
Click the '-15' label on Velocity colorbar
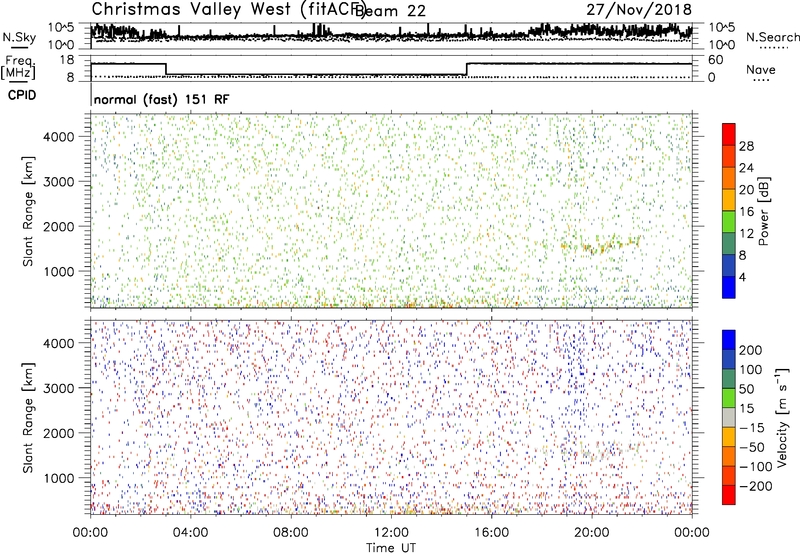pyautogui.click(x=752, y=428)
